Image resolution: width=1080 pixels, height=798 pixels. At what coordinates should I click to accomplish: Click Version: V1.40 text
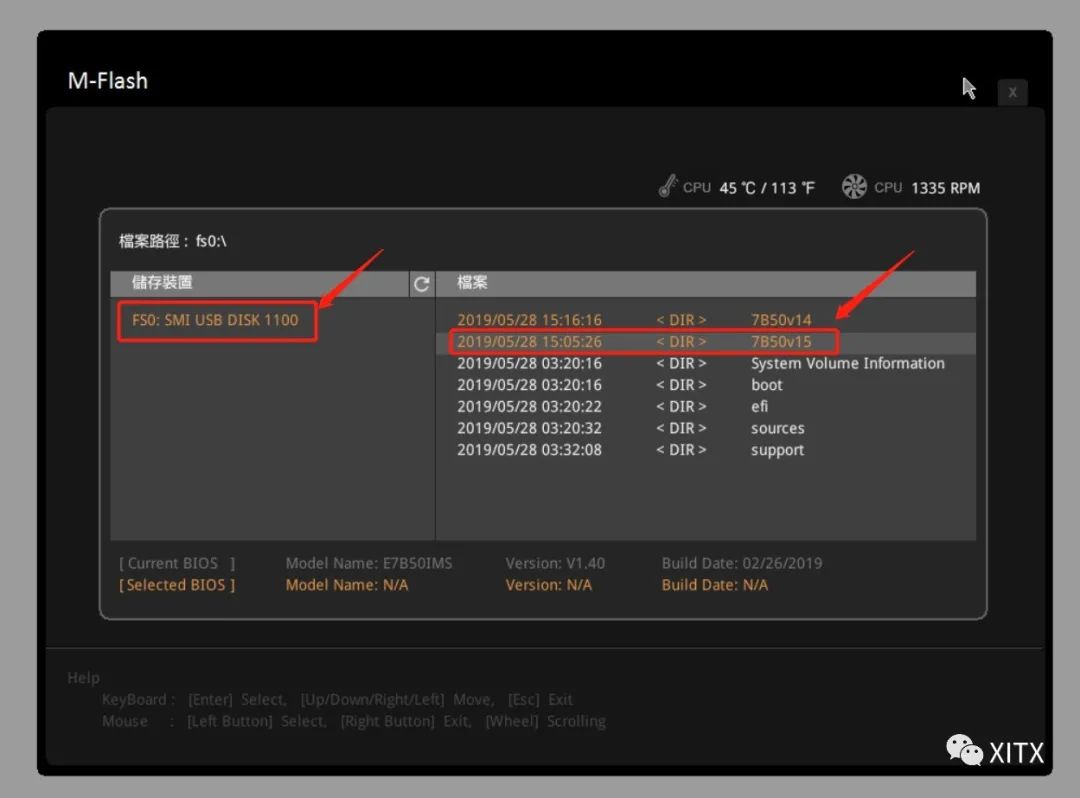pyautogui.click(x=555, y=563)
